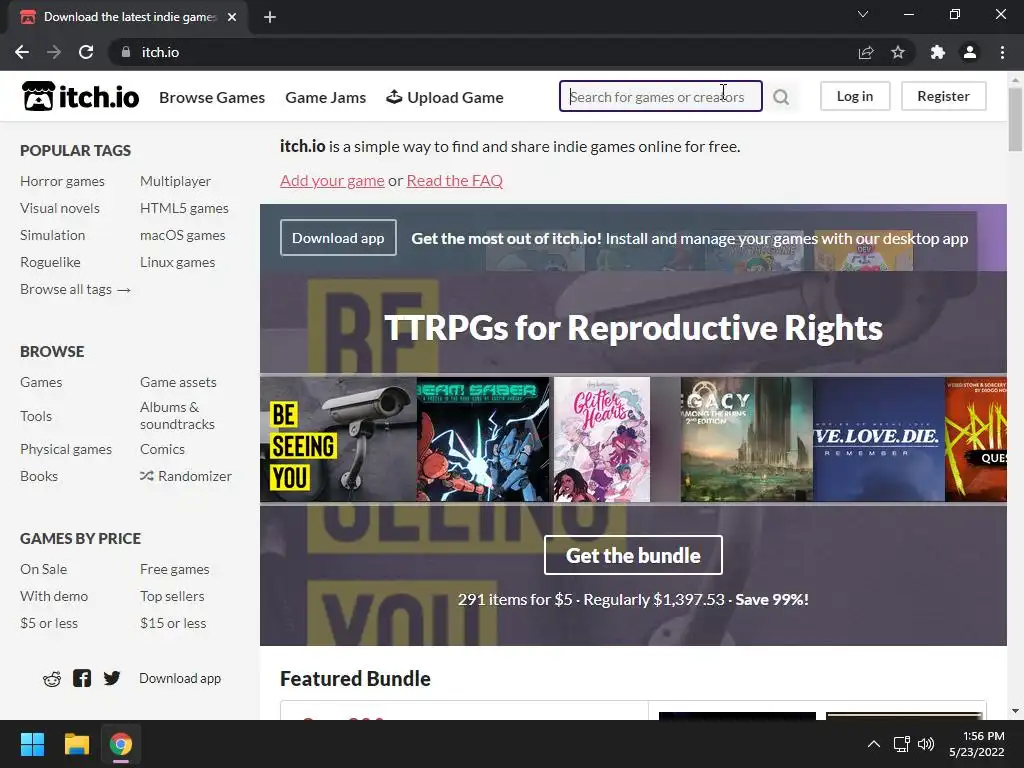Open Read the FAQ link

pos(455,180)
